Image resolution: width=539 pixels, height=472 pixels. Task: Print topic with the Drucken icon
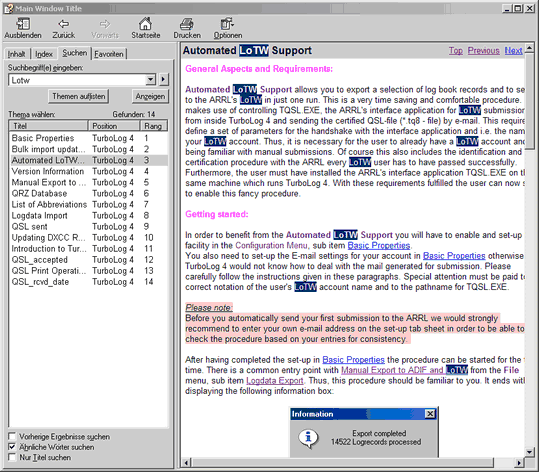point(187,24)
